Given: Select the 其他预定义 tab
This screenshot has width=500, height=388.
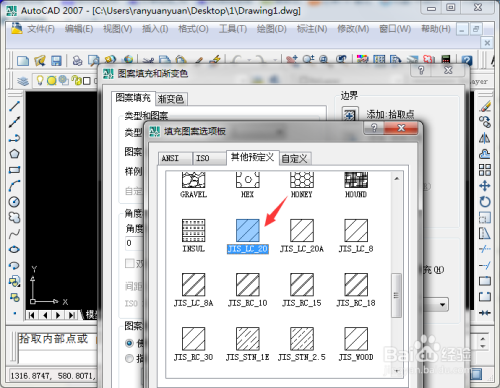Looking at the screenshot, I should point(252,157).
